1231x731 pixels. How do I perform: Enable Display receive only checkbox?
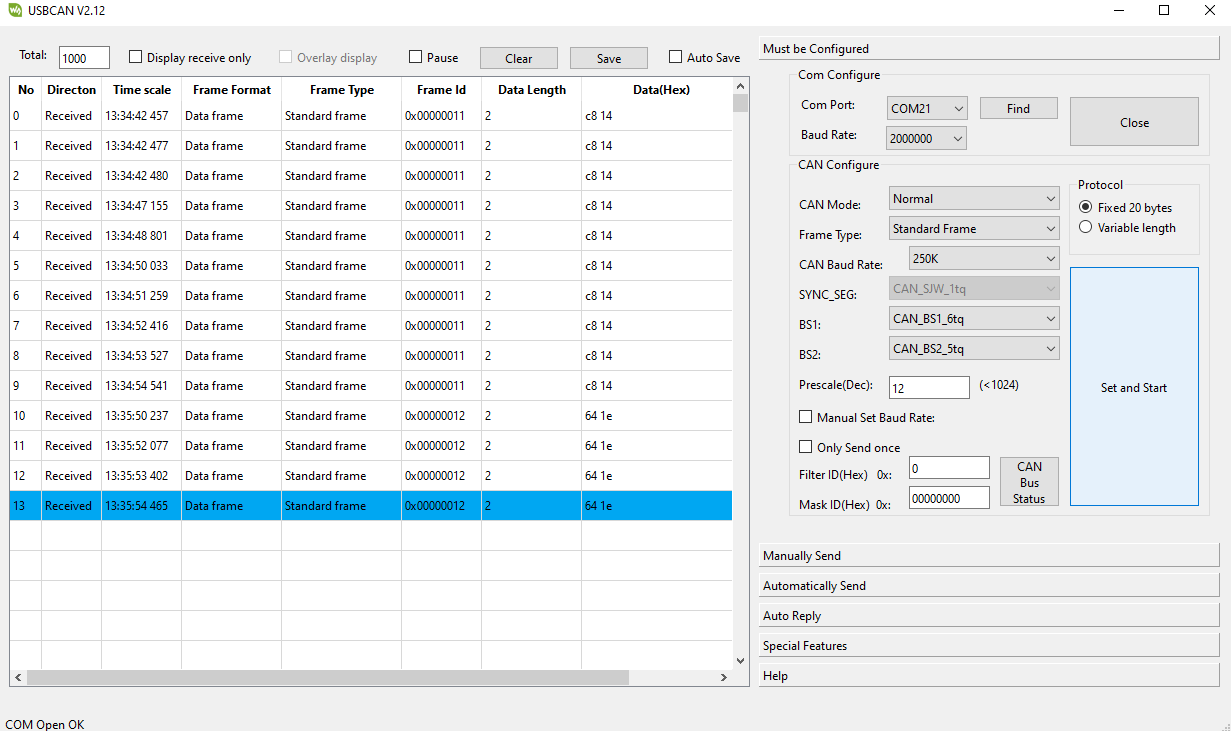tap(137, 58)
